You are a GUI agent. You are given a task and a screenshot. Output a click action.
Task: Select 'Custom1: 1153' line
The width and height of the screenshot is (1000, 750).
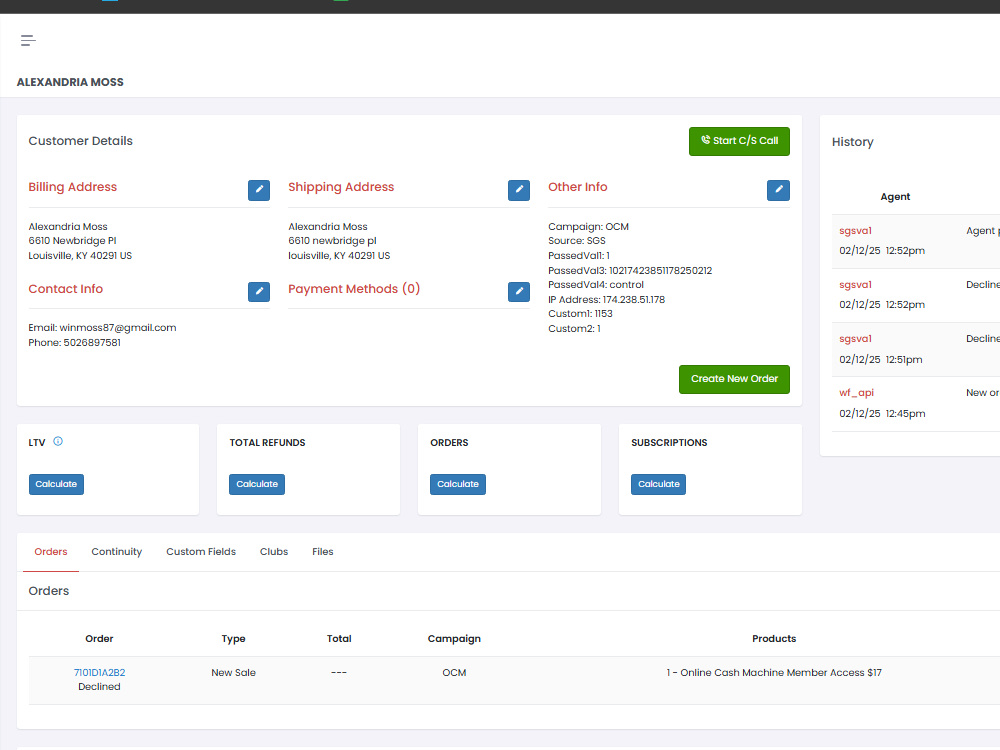580,314
